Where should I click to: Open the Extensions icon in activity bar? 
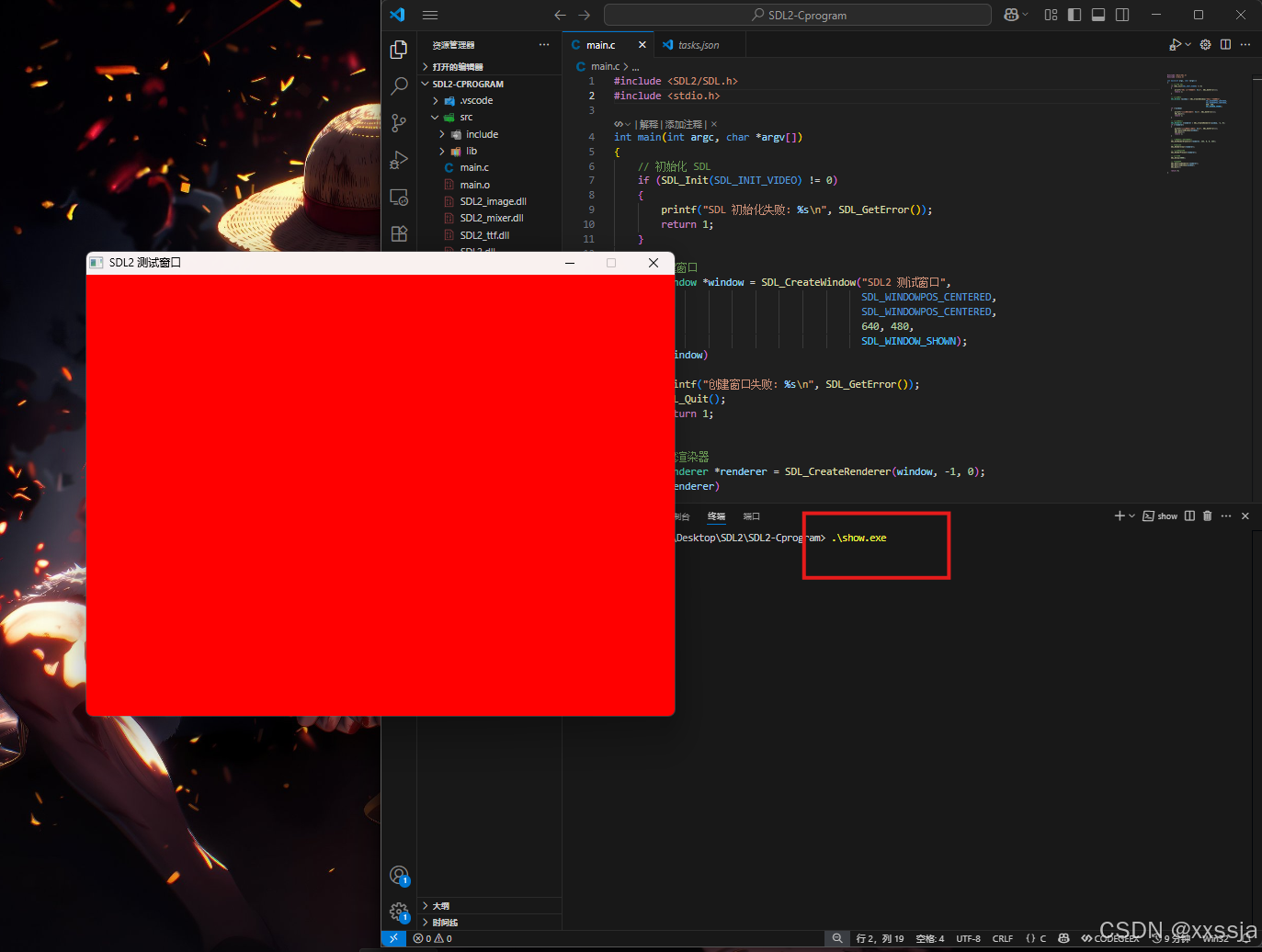pyautogui.click(x=399, y=233)
